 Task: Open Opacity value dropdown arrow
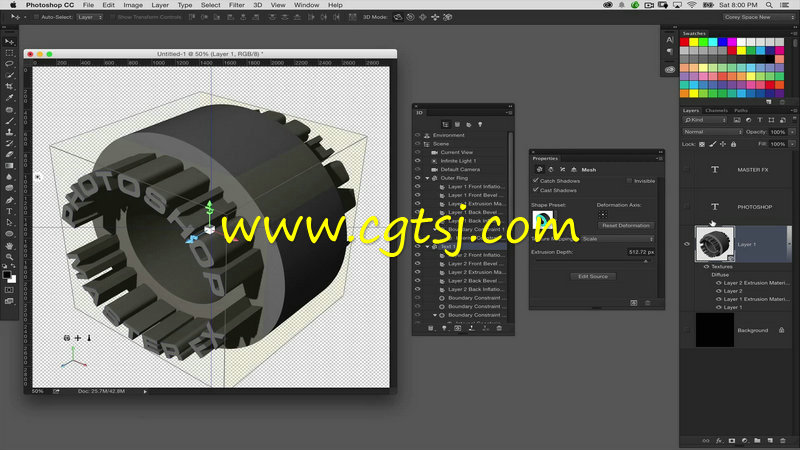pyautogui.click(x=792, y=132)
